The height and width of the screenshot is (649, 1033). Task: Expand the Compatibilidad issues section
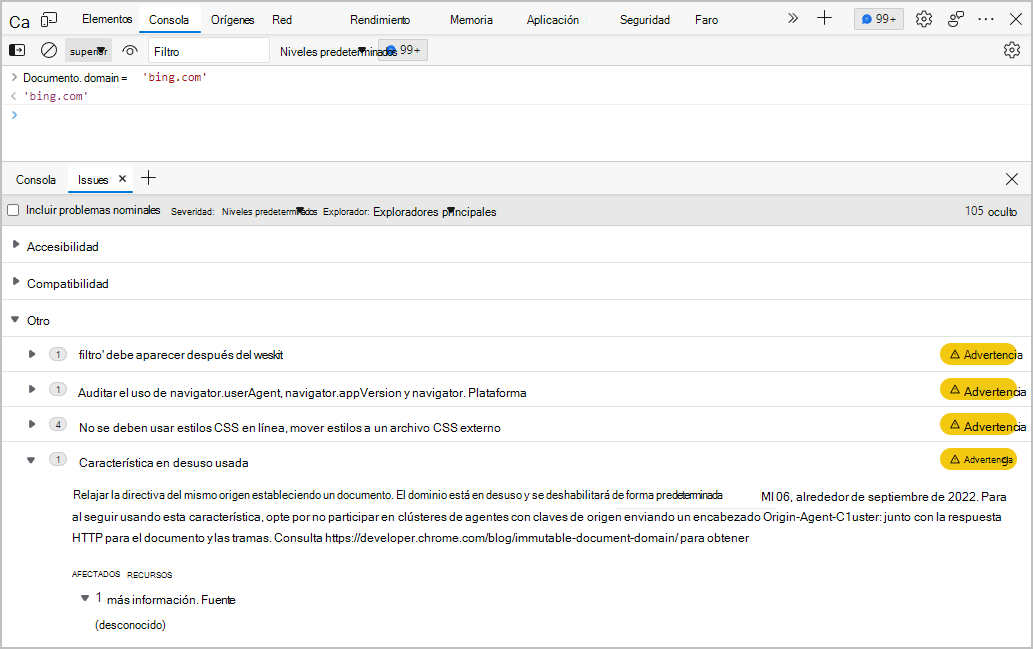click(x=14, y=283)
